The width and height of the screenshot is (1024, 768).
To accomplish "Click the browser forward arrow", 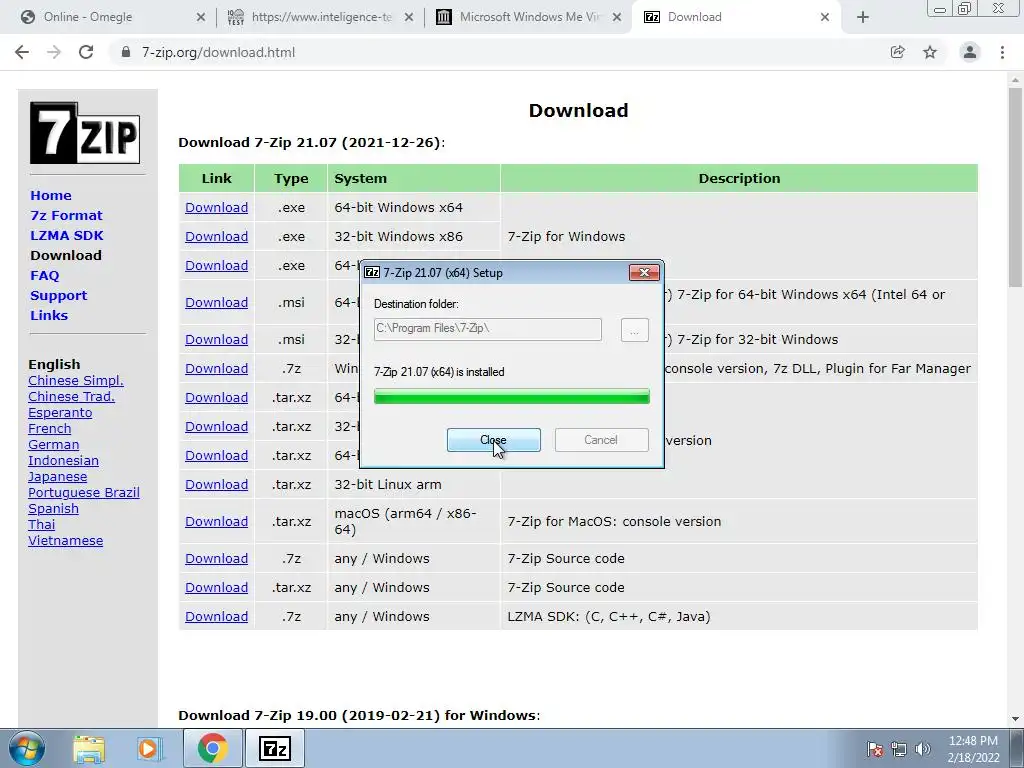I will tap(54, 52).
